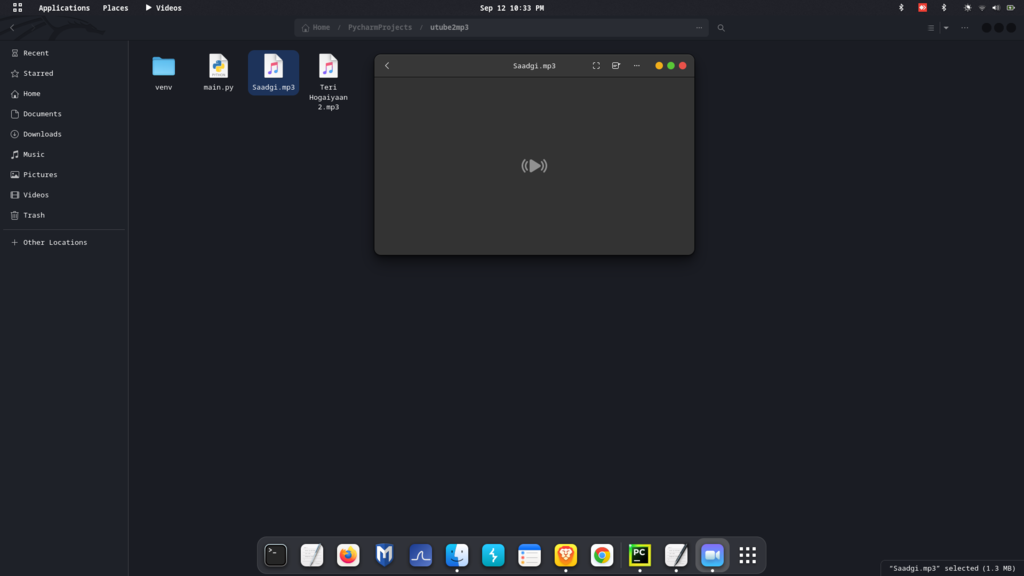The image size is (1024, 576).
Task: Select the Teri Hogaiyaan 2.mp3 file
Action: [328, 67]
